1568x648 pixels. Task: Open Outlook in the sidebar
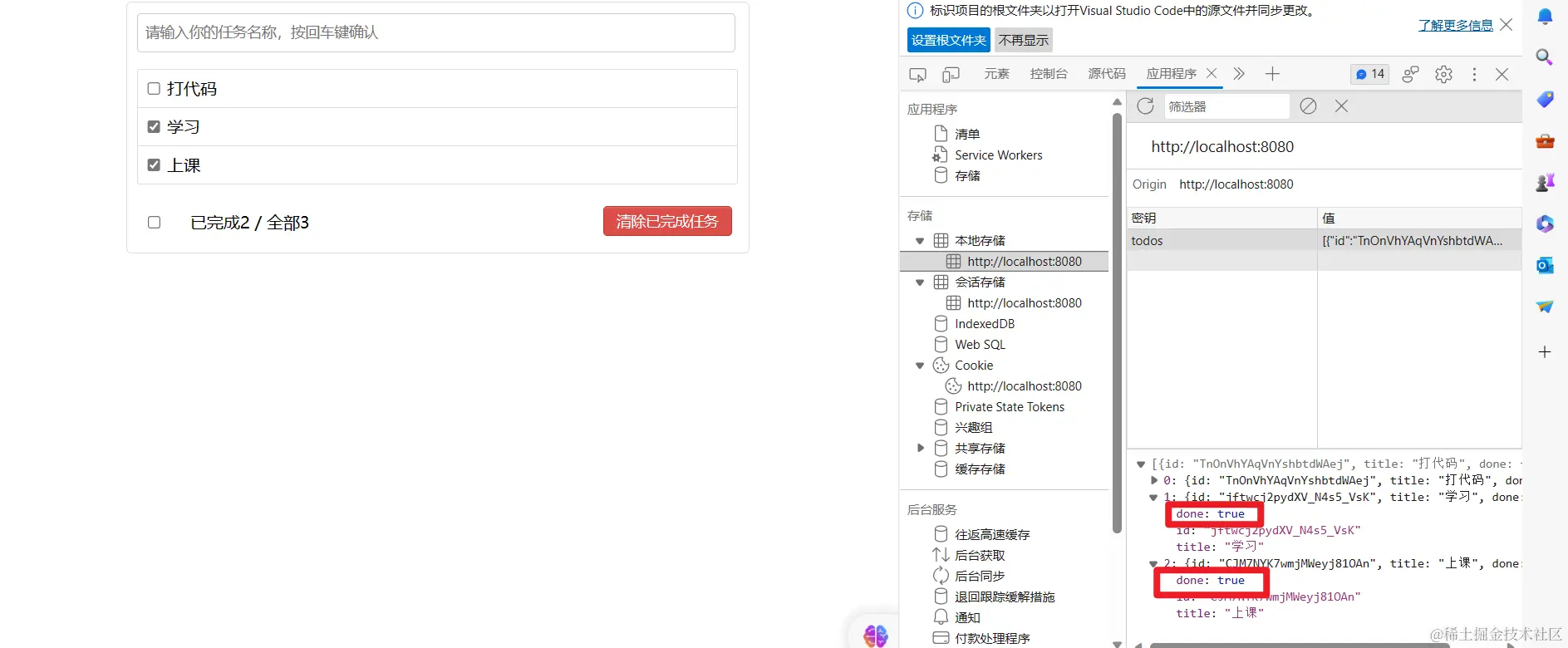pos(1545,265)
